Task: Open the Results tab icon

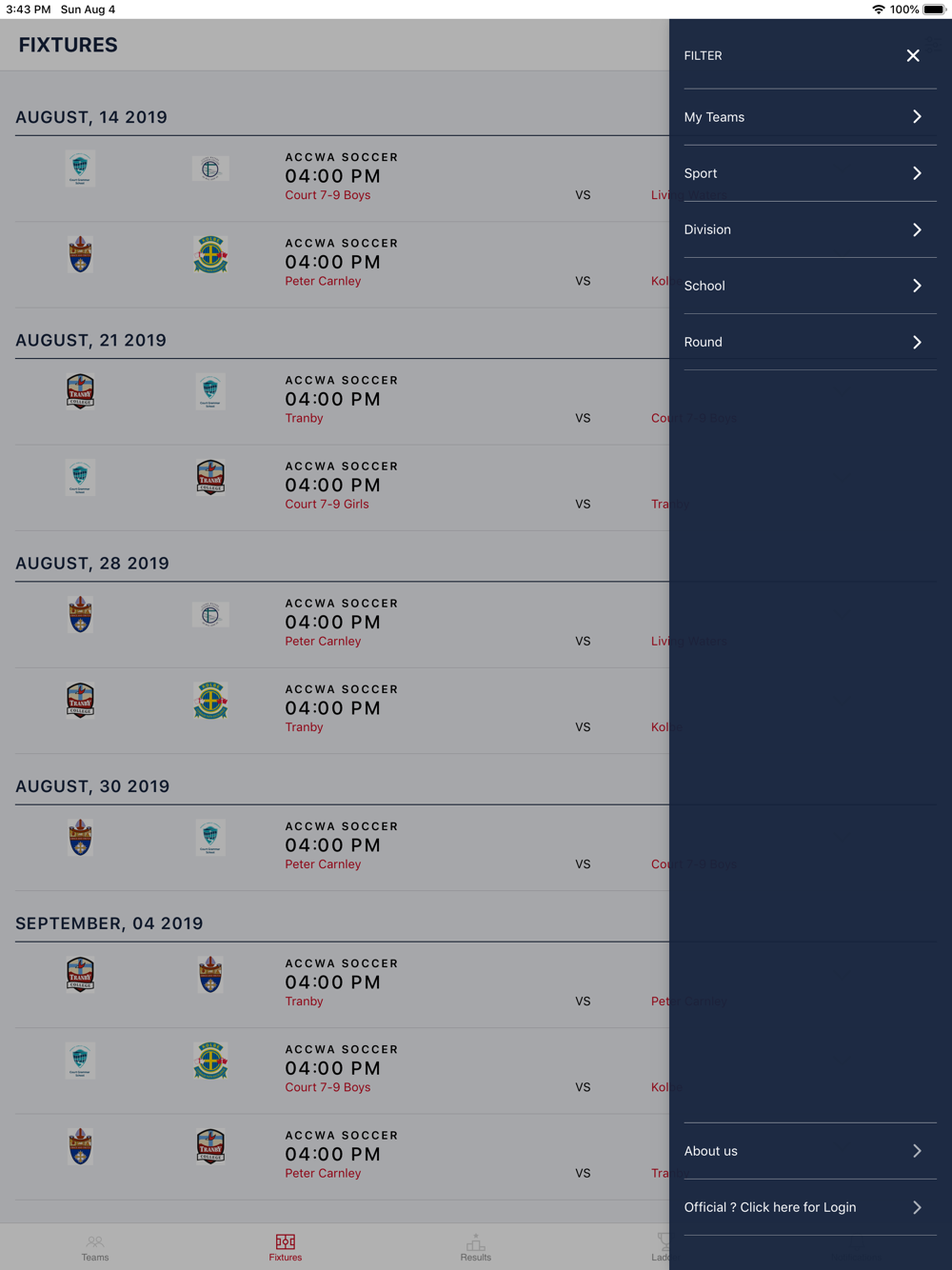Action: pyautogui.click(x=476, y=1241)
